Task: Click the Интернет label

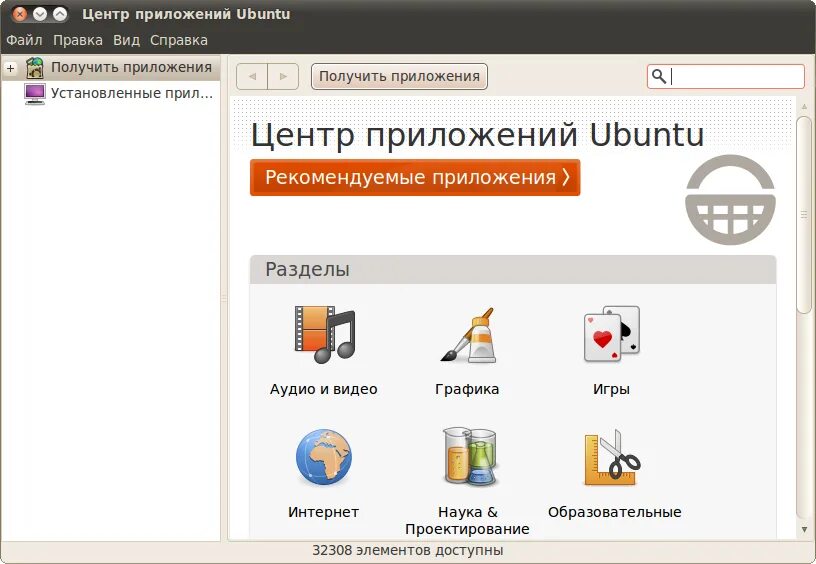Action: [x=323, y=512]
